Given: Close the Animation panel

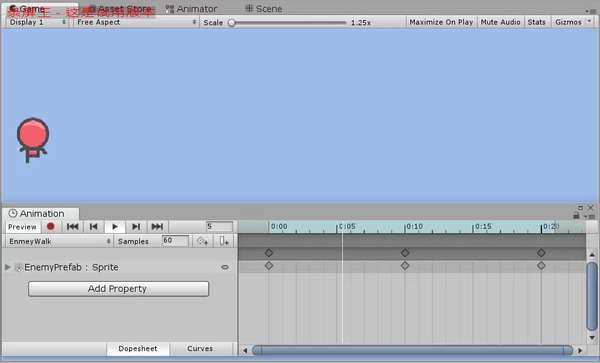Looking at the screenshot, I should [x=590, y=207].
